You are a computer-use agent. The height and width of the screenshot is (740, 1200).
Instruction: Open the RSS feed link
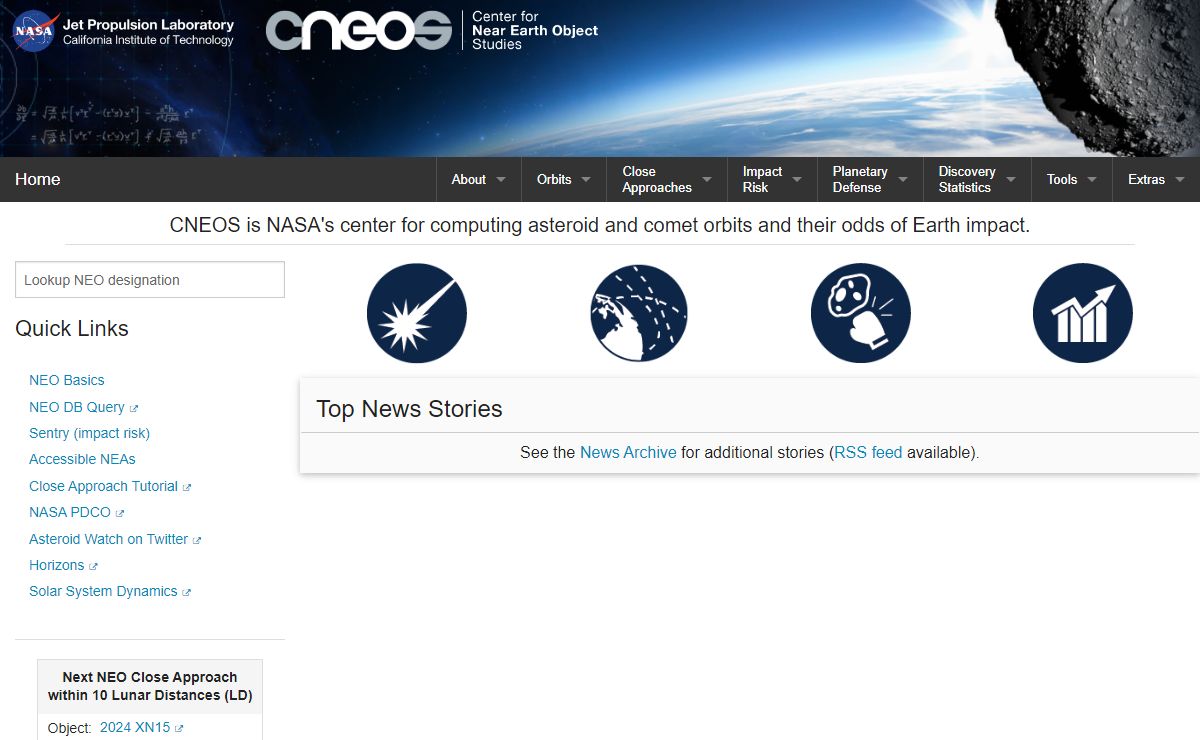(x=868, y=452)
